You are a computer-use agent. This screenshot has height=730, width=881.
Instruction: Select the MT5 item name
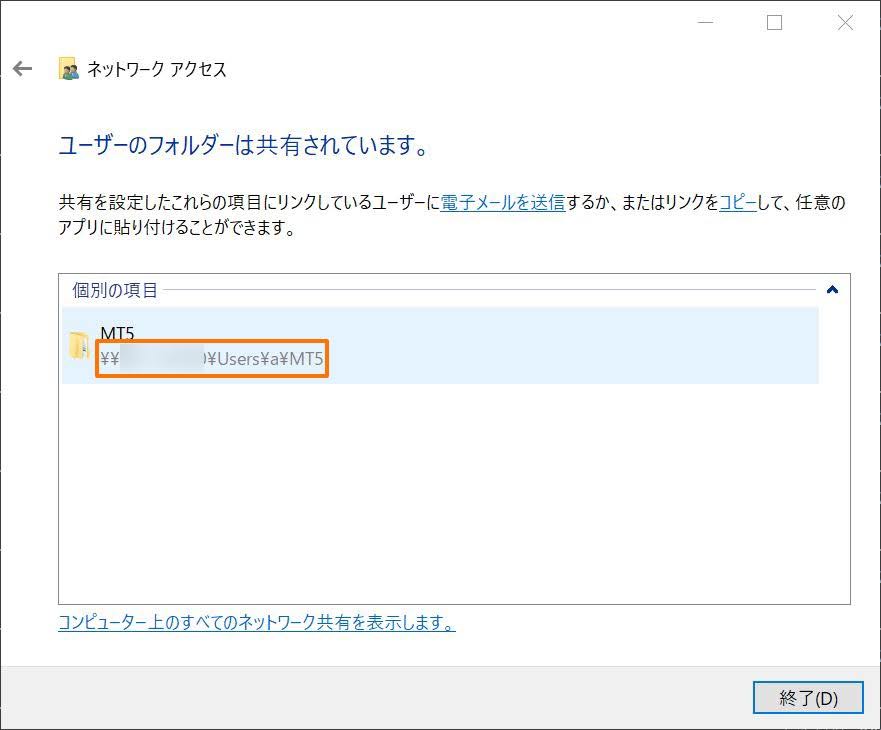pos(117,333)
